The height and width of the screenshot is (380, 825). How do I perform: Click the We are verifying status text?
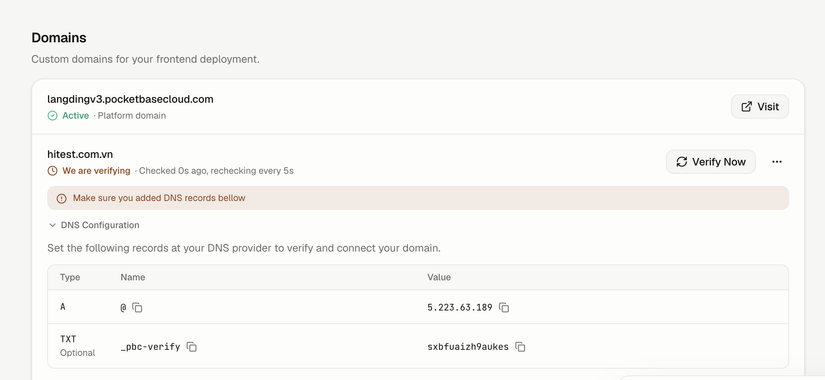pos(96,171)
